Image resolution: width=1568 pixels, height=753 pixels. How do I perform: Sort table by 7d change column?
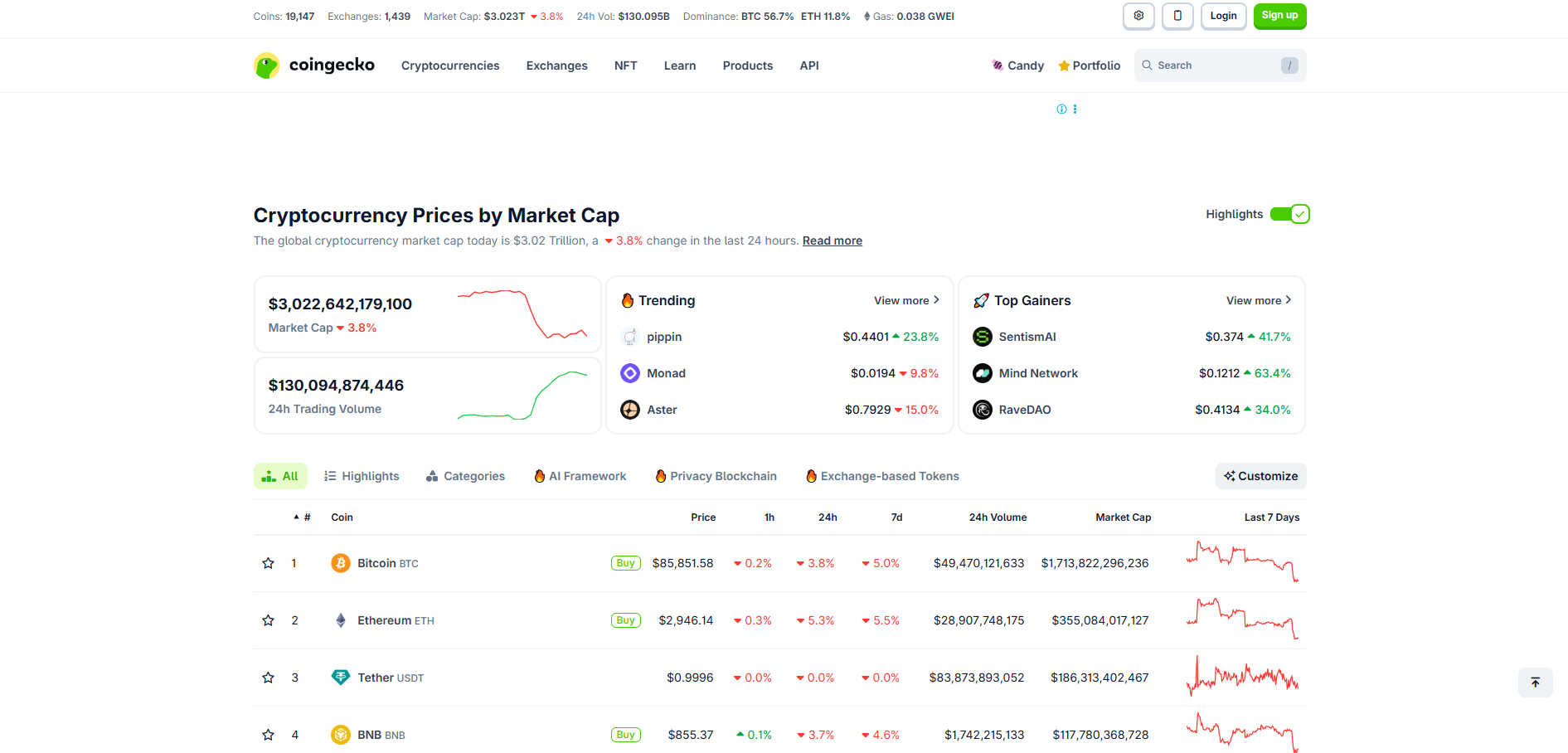(896, 517)
